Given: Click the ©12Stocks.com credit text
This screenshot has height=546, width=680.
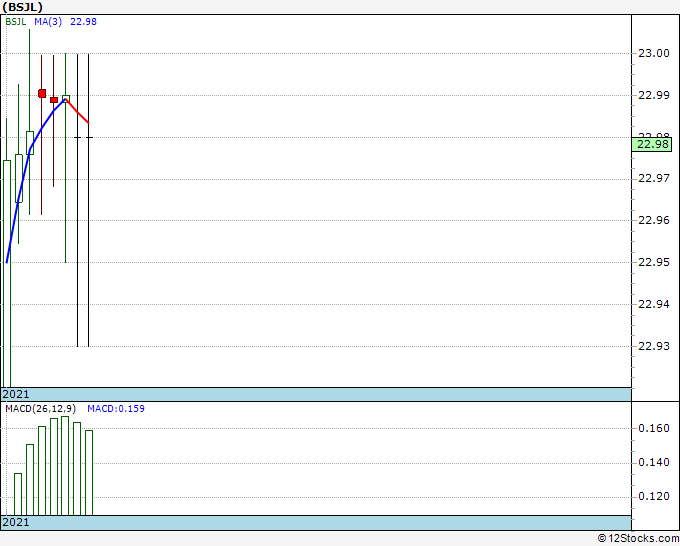Looking at the screenshot, I should (x=638, y=539).
